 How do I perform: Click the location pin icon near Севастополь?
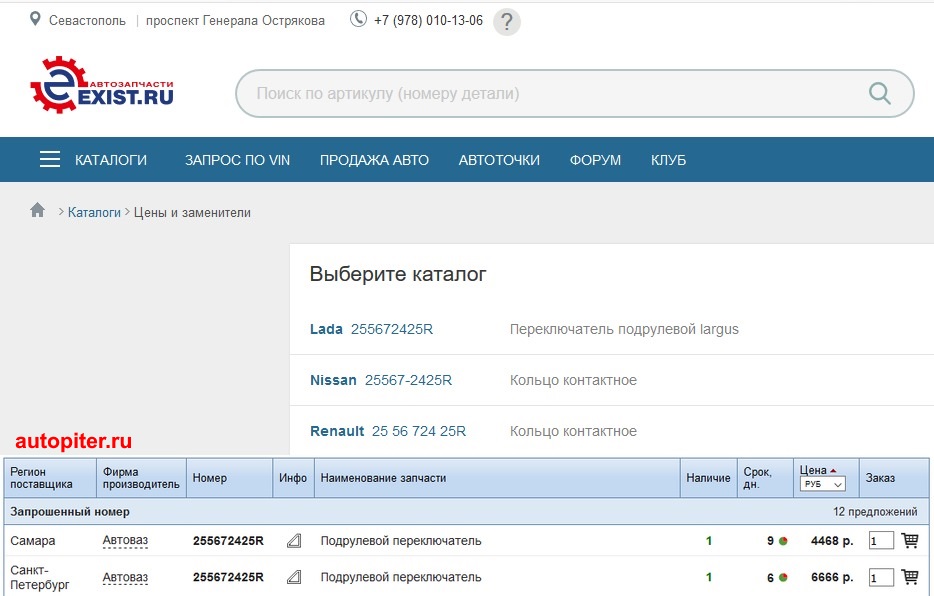(x=35, y=19)
